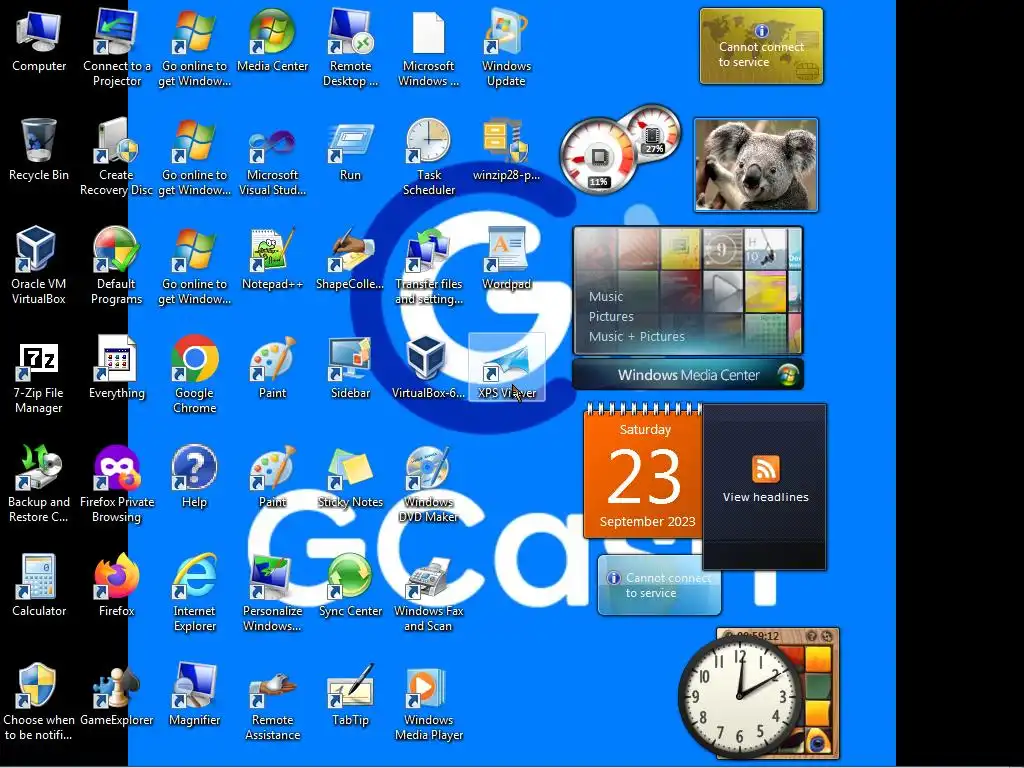The width and height of the screenshot is (1024, 768).
Task: Select the ShapeCollector icon
Action: click(350, 259)
